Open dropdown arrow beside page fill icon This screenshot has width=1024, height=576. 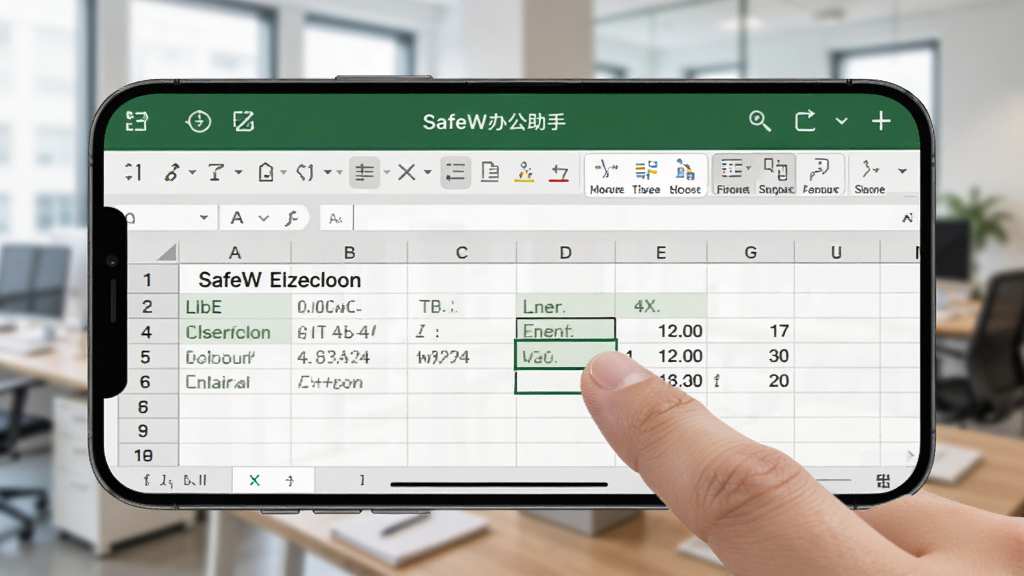coord(283,173)
